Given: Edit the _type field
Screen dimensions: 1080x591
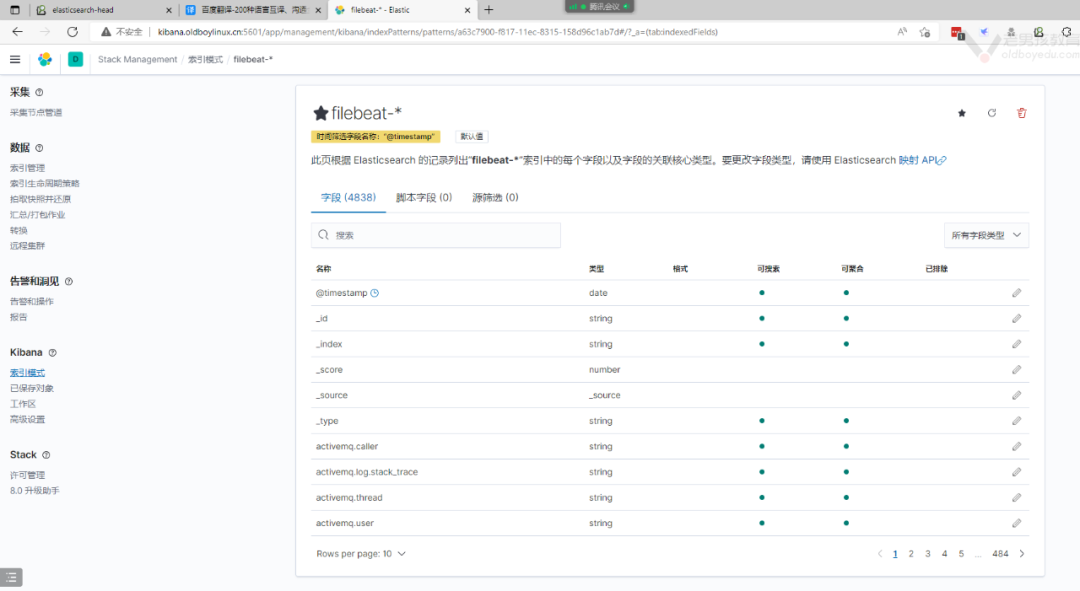Looking at the screenshot, I should [x=1017, y=421].
